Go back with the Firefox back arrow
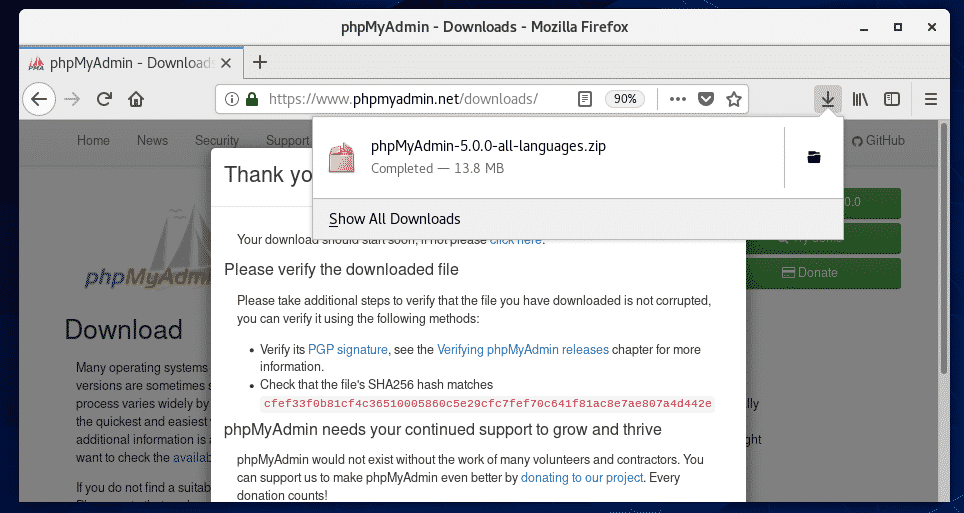Image resolution: width=964 pixels, height=513 pixels. pyautogui.click(x=39, y=99)
